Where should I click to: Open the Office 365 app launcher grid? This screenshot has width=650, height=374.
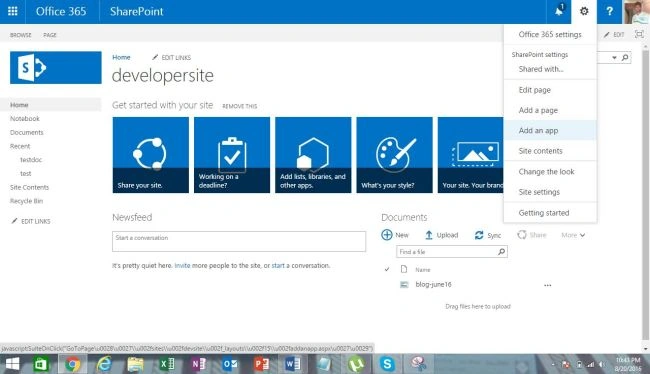12,11
